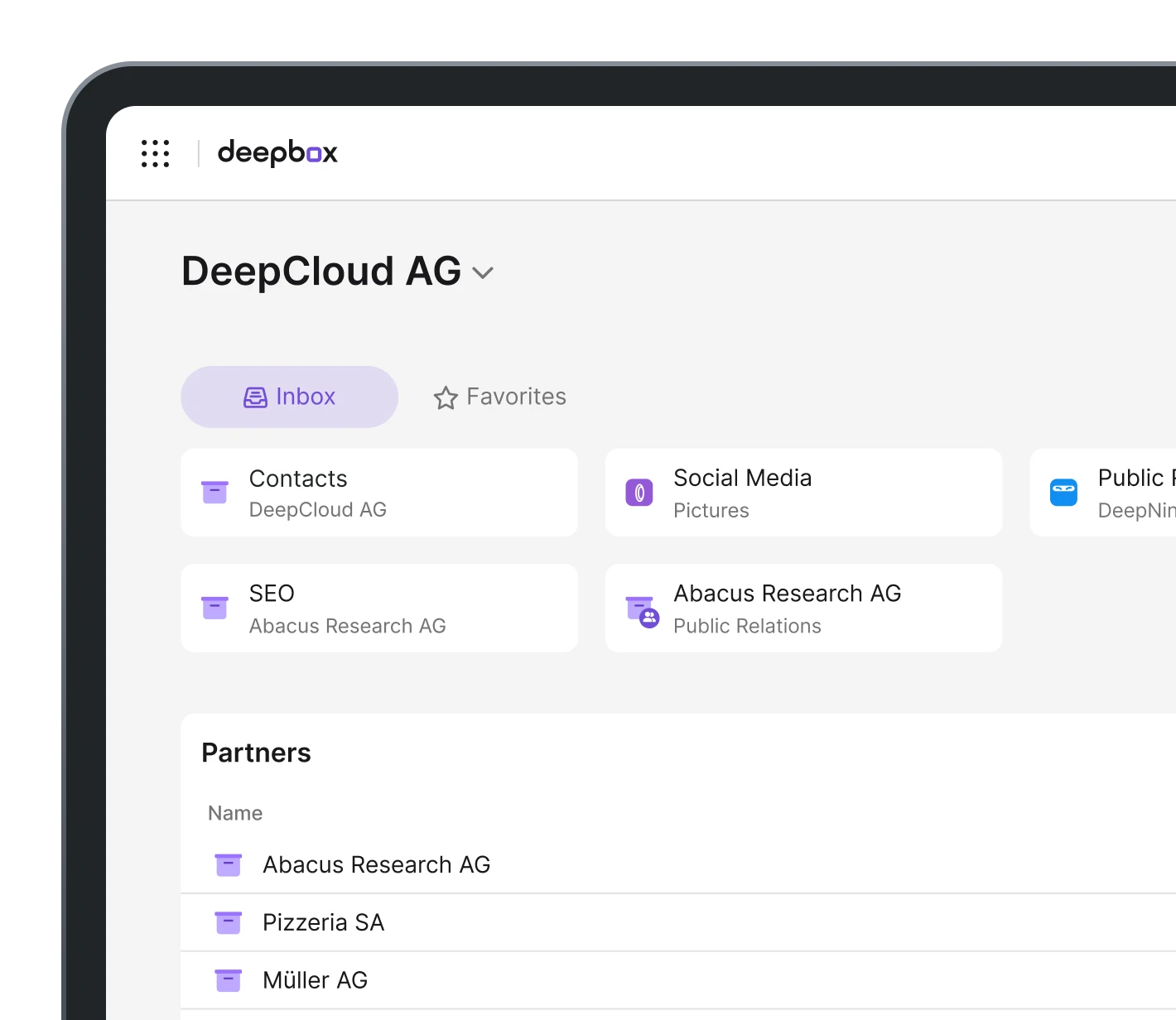
Task: Click the inbox tray icon
Action: 255,397
